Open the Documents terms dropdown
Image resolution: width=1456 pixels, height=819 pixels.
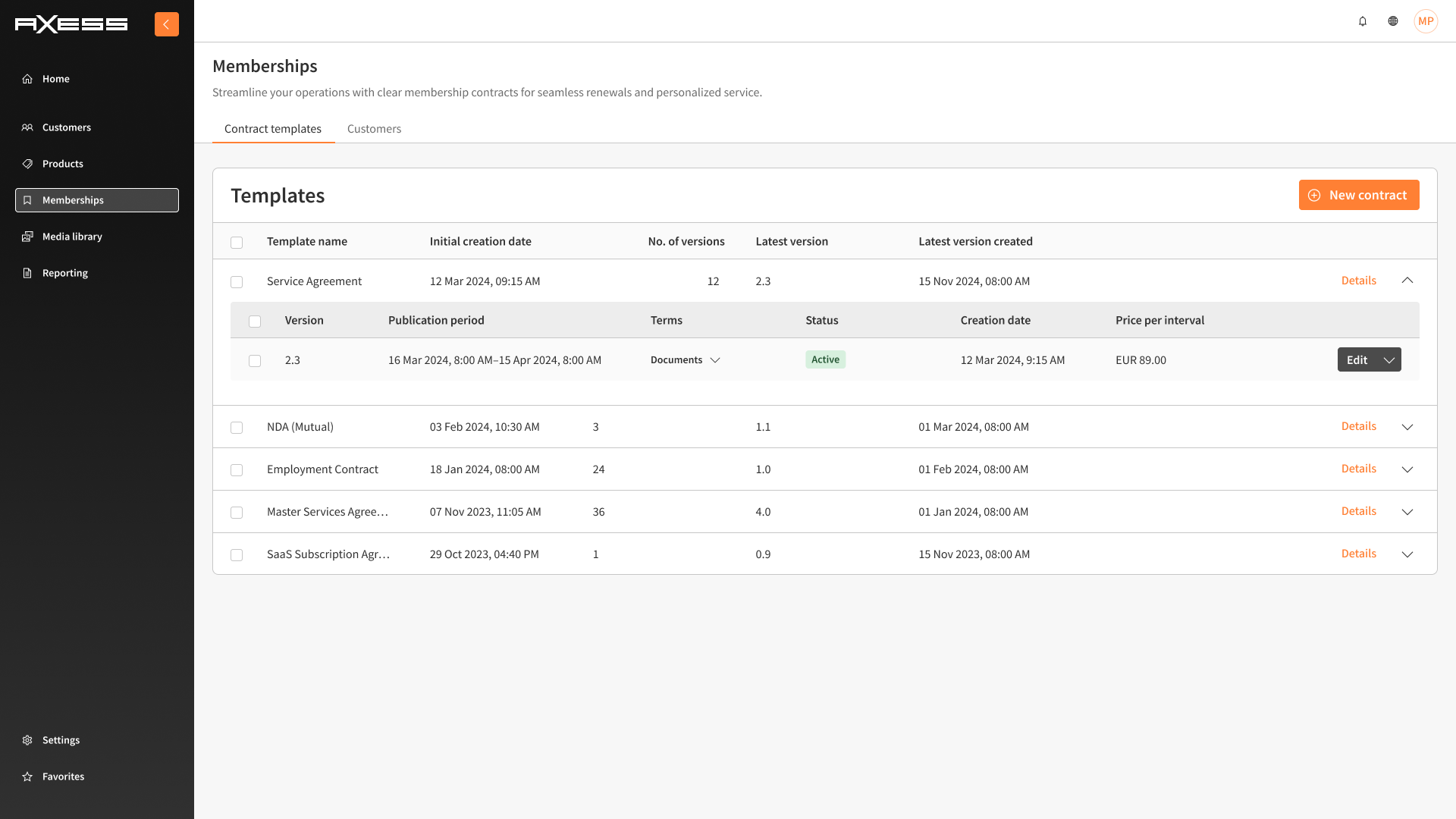(685, 360)
